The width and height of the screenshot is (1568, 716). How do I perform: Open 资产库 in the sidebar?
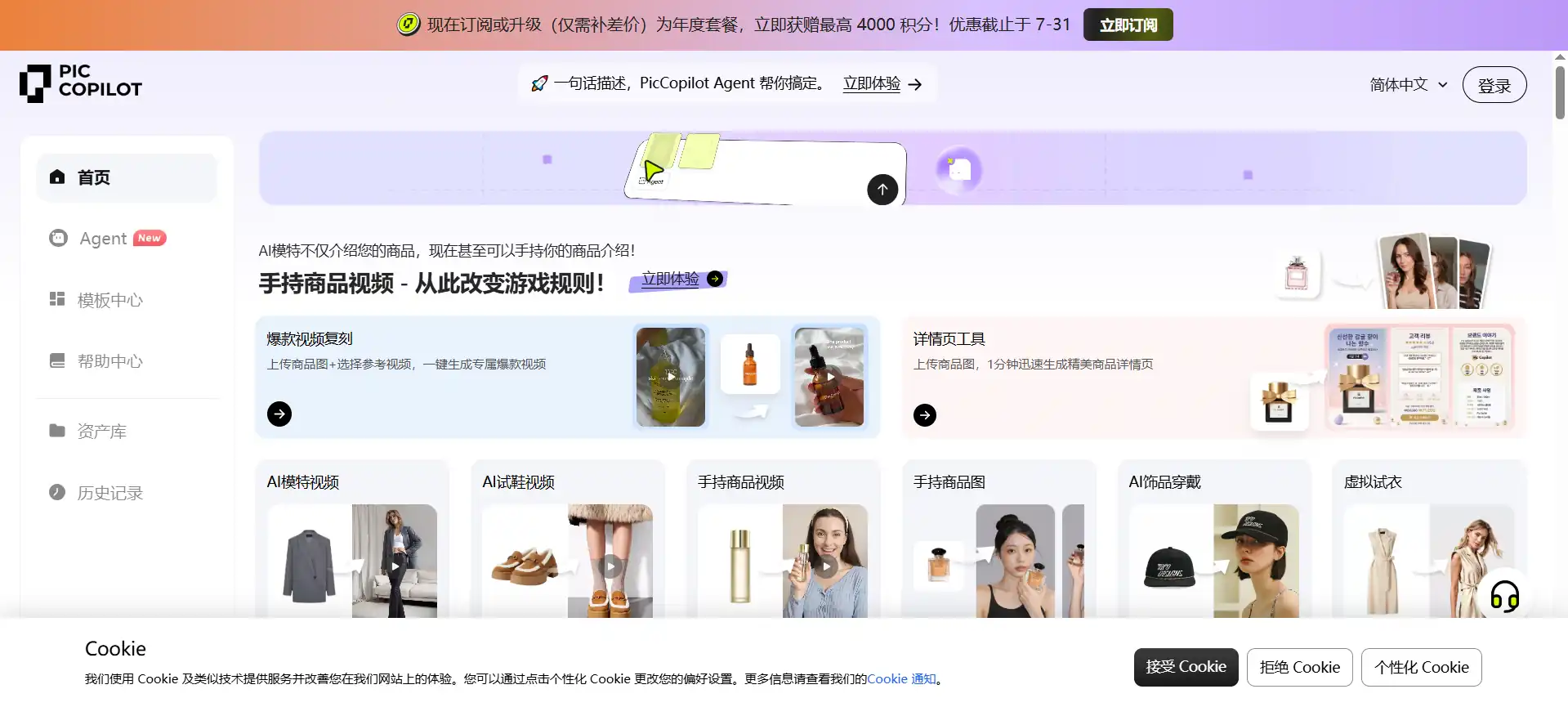coord(127,432)
